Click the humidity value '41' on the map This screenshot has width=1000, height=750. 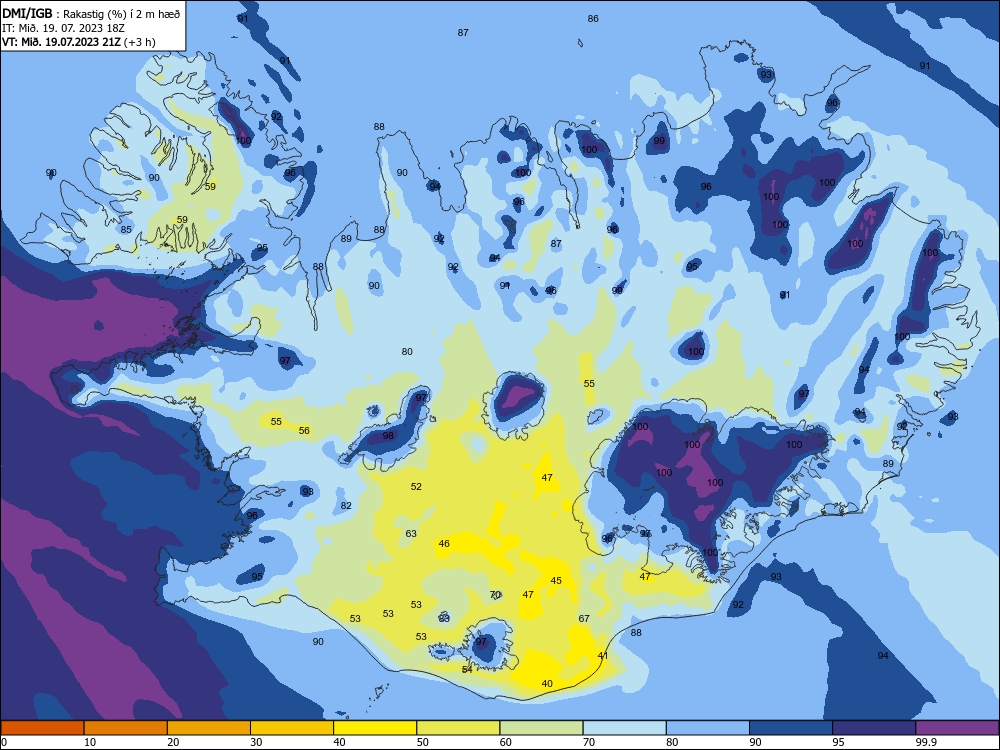coord(603,655)
